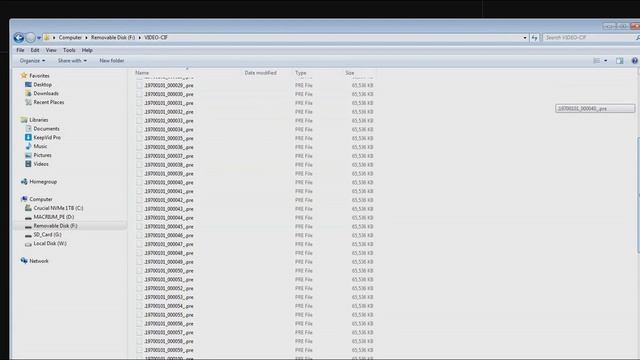Select file 19700101_000032_pre

[x=169, y=112]
